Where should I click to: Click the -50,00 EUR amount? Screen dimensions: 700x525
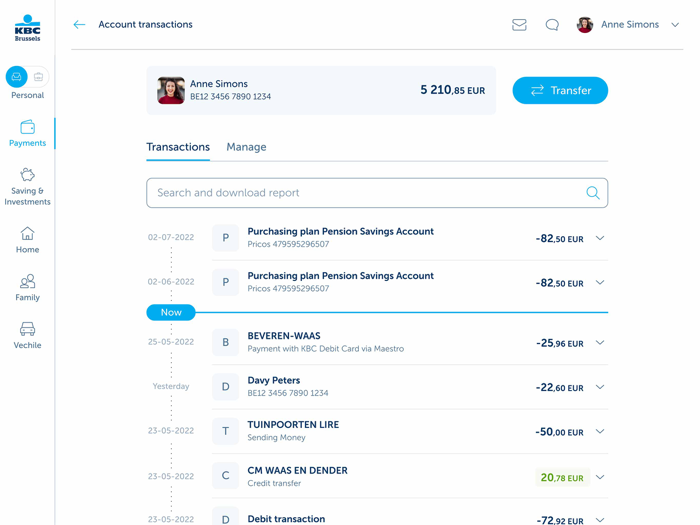tap(559, 432)
